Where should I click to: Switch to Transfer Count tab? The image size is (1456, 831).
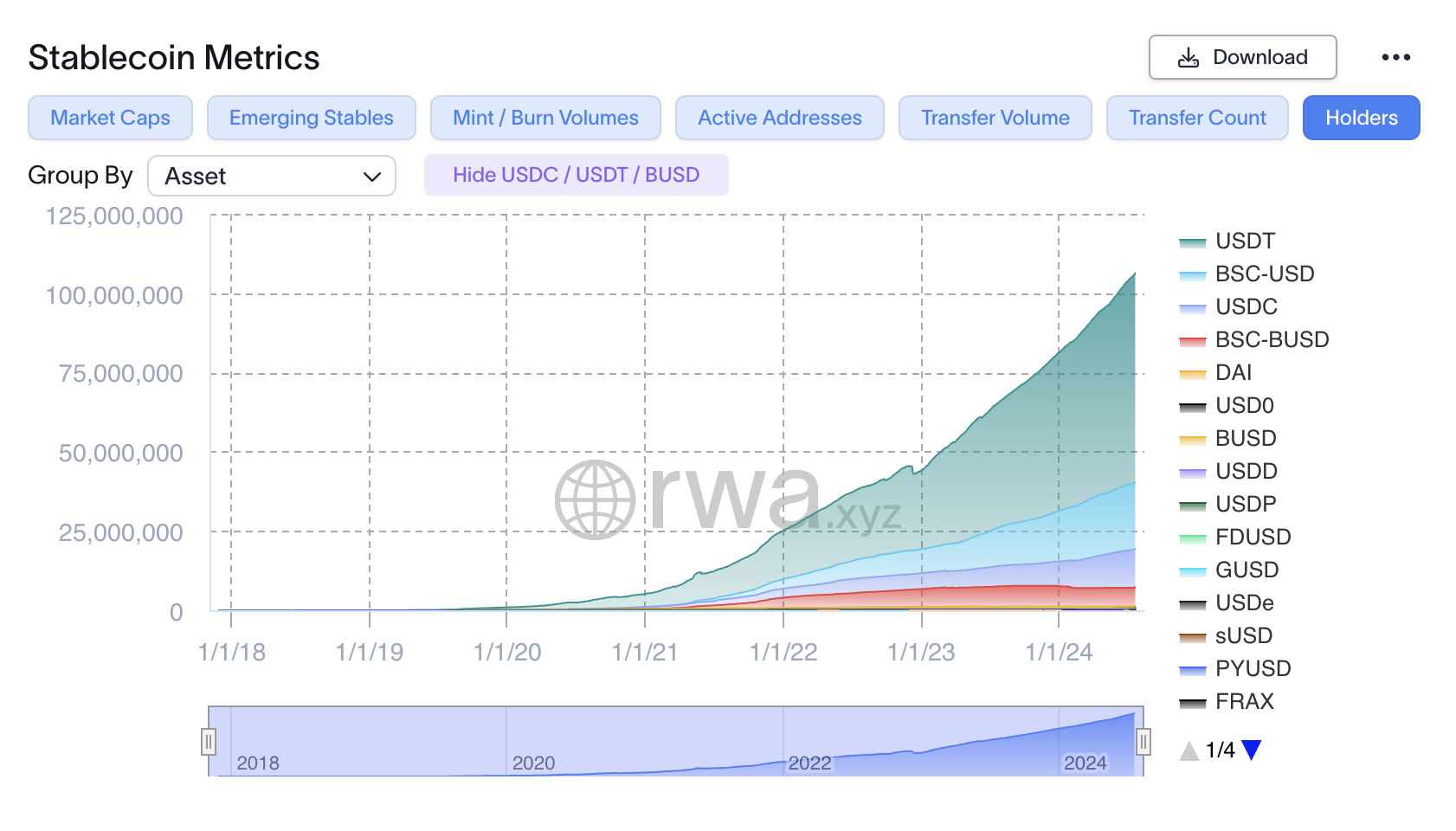(x=1197, y=118)
